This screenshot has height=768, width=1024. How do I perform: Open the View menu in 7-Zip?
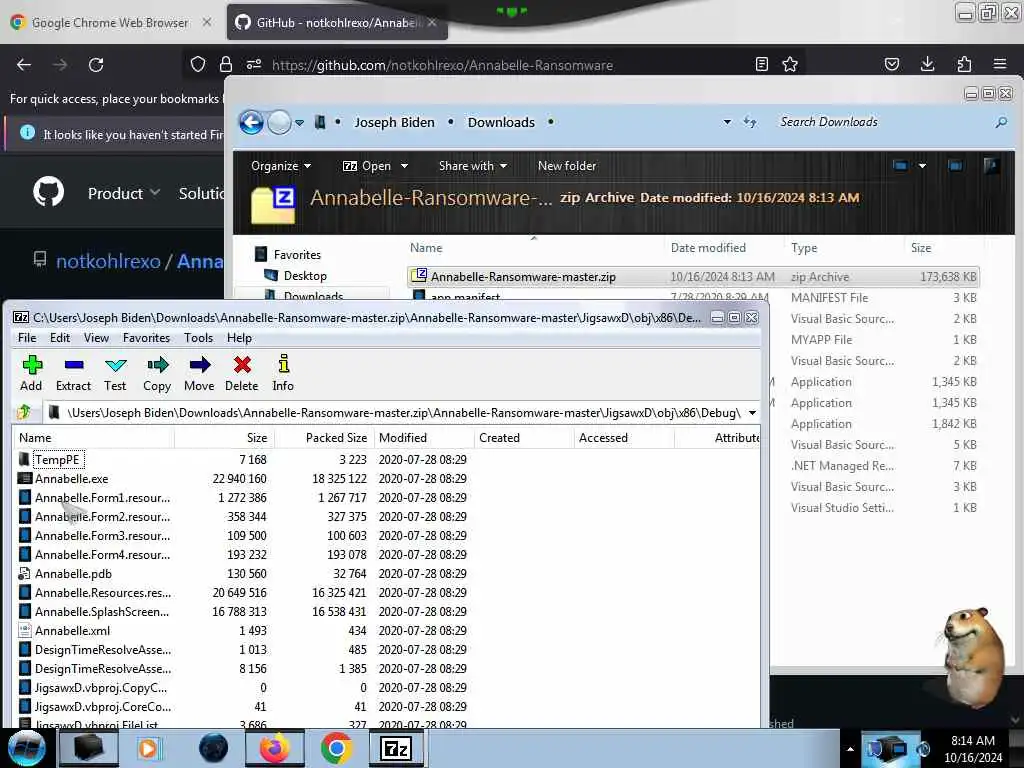point(96,338)
